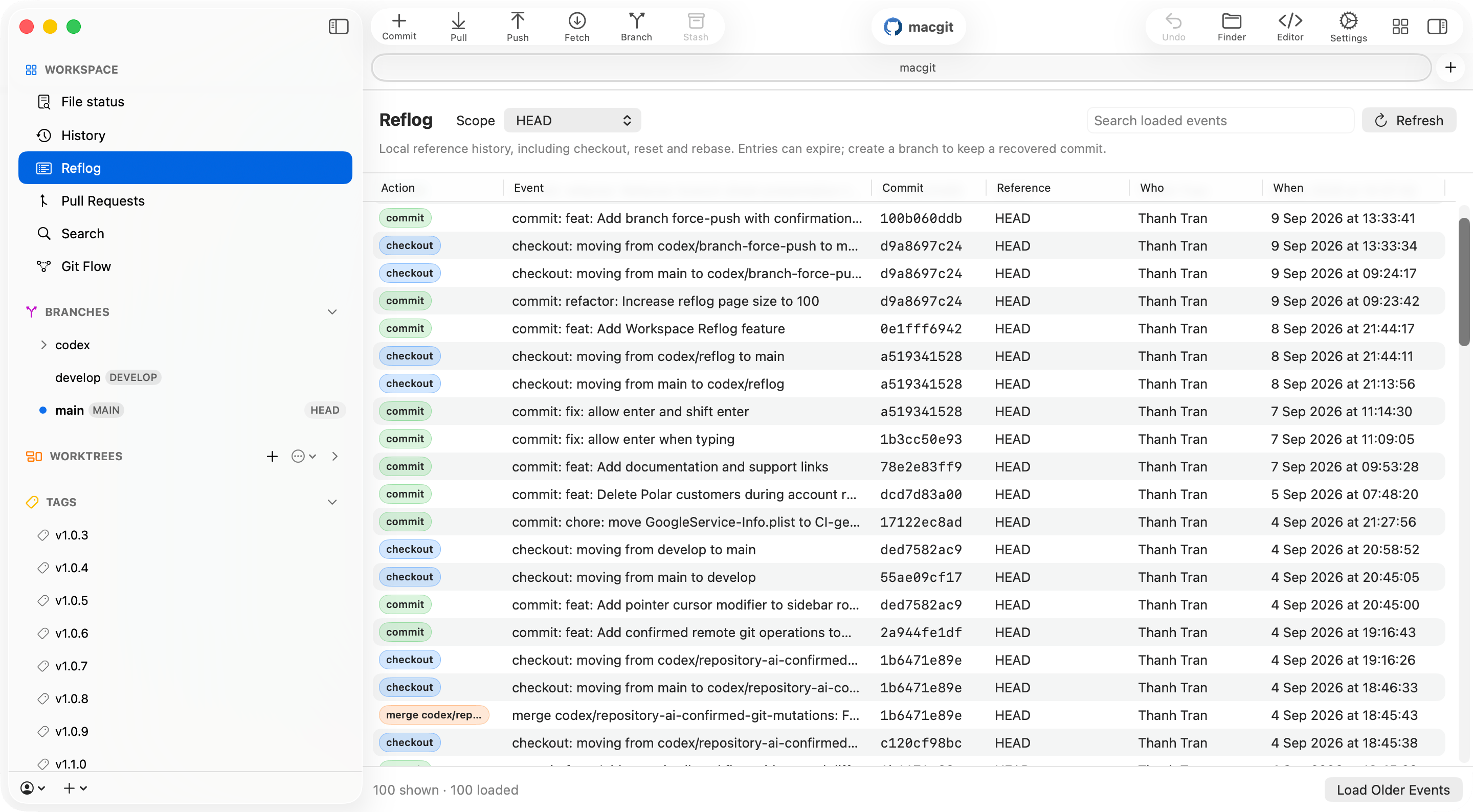Viewport: 1473px width, 812px height.
Task: Click the reflog table vertical scrollbar
Action: pos(1463,281)
